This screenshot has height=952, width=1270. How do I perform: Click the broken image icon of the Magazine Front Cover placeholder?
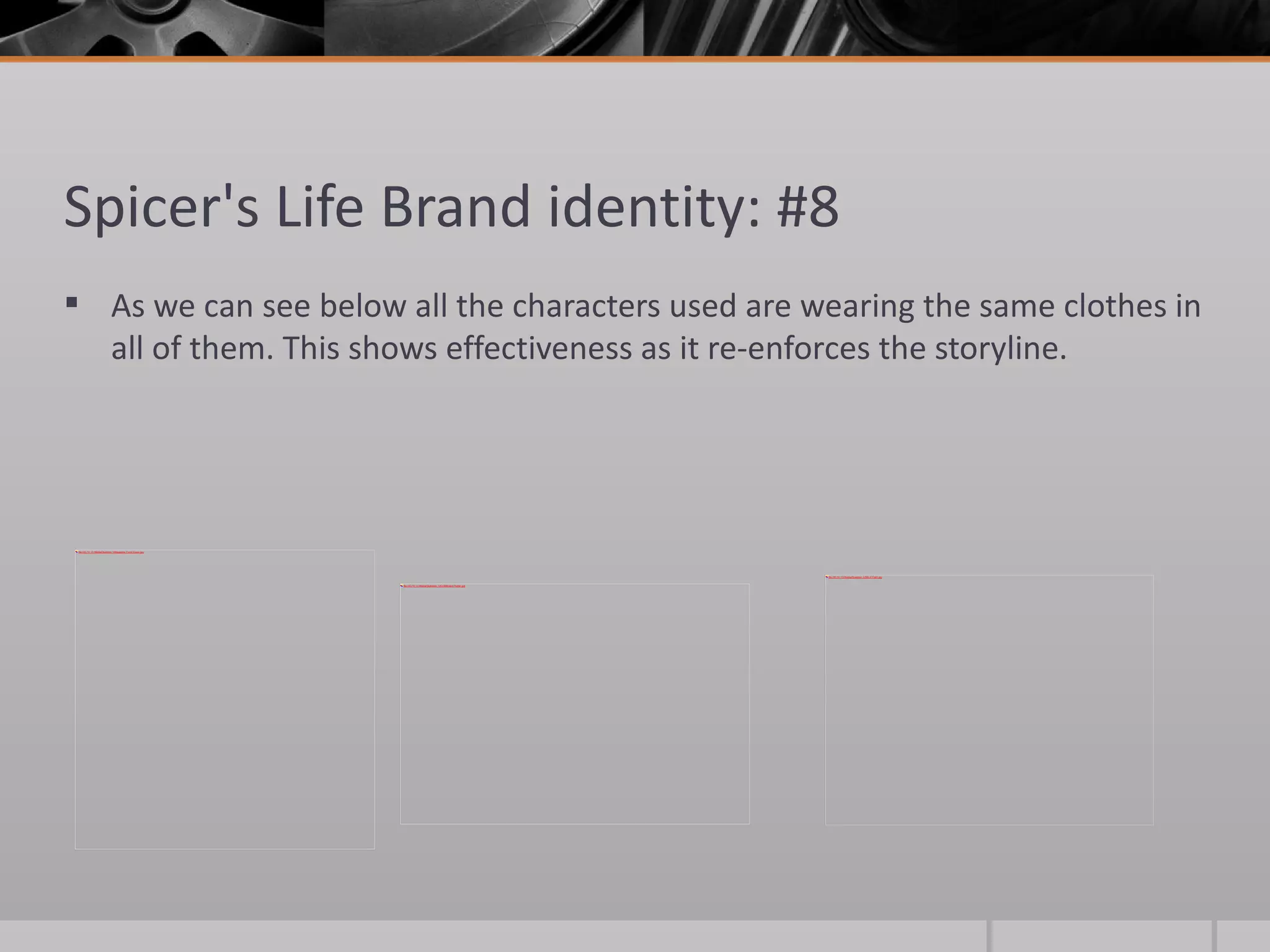point(77,552)
